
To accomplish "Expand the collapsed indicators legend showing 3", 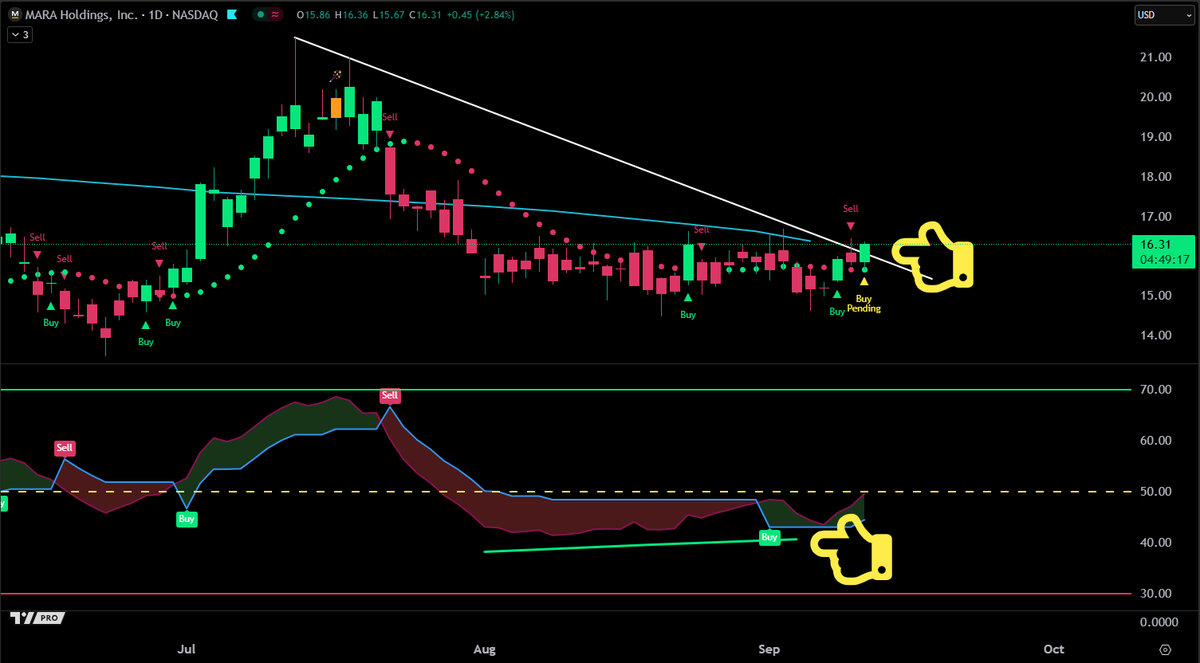I will 20,34.
